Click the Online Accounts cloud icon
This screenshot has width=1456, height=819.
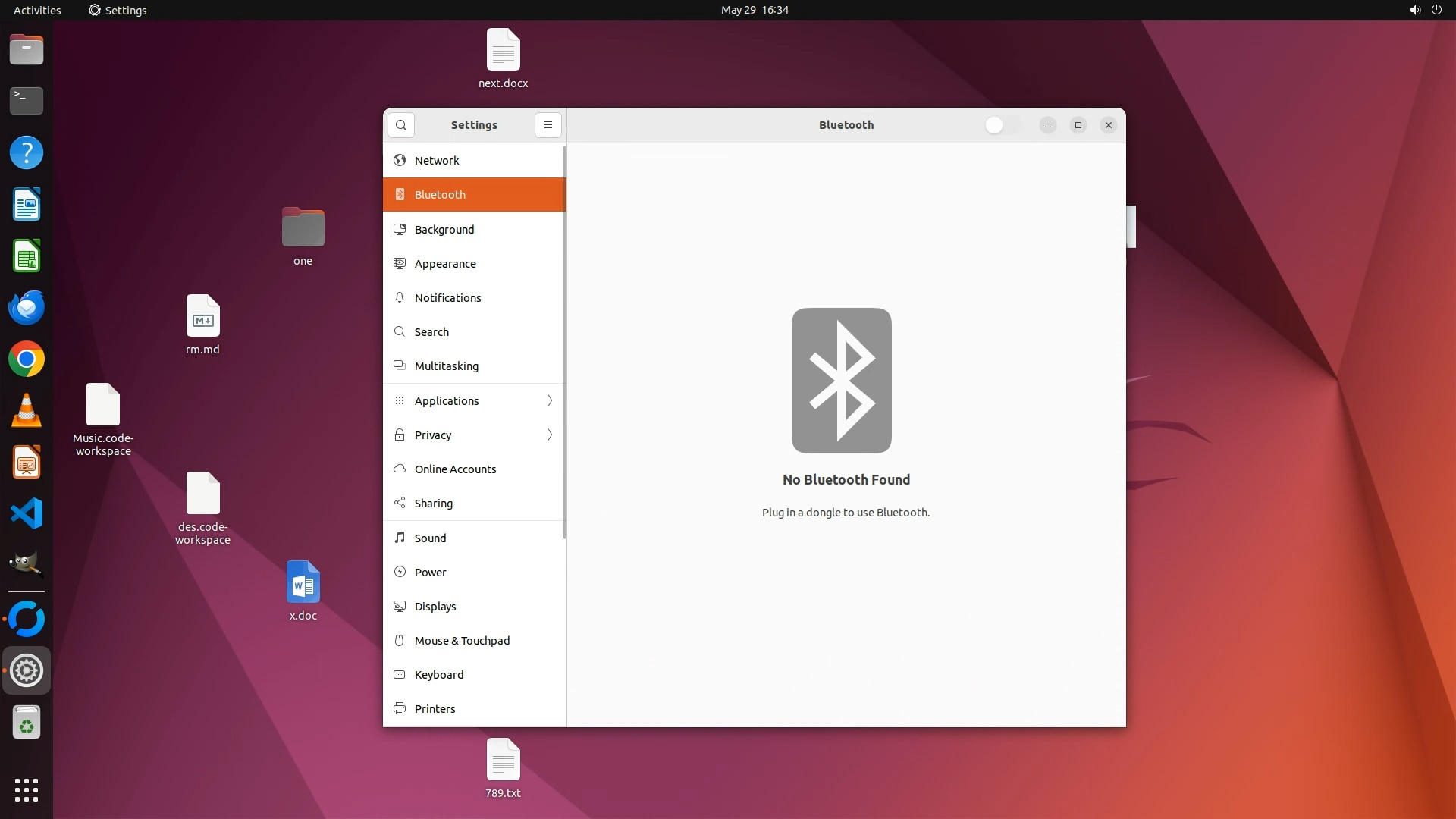(x=400, y=469)
